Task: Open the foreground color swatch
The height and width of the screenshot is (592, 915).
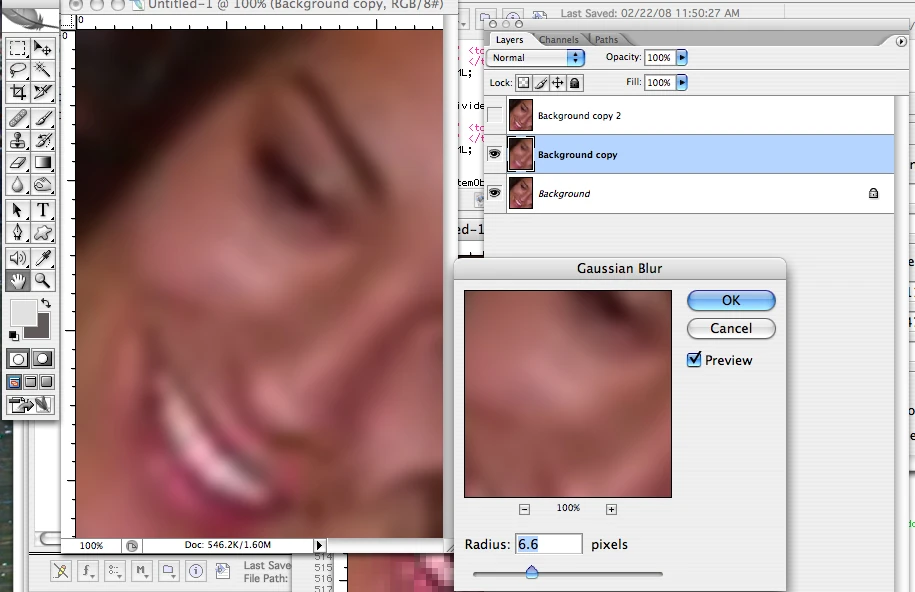Action: (x=23, y=313)
